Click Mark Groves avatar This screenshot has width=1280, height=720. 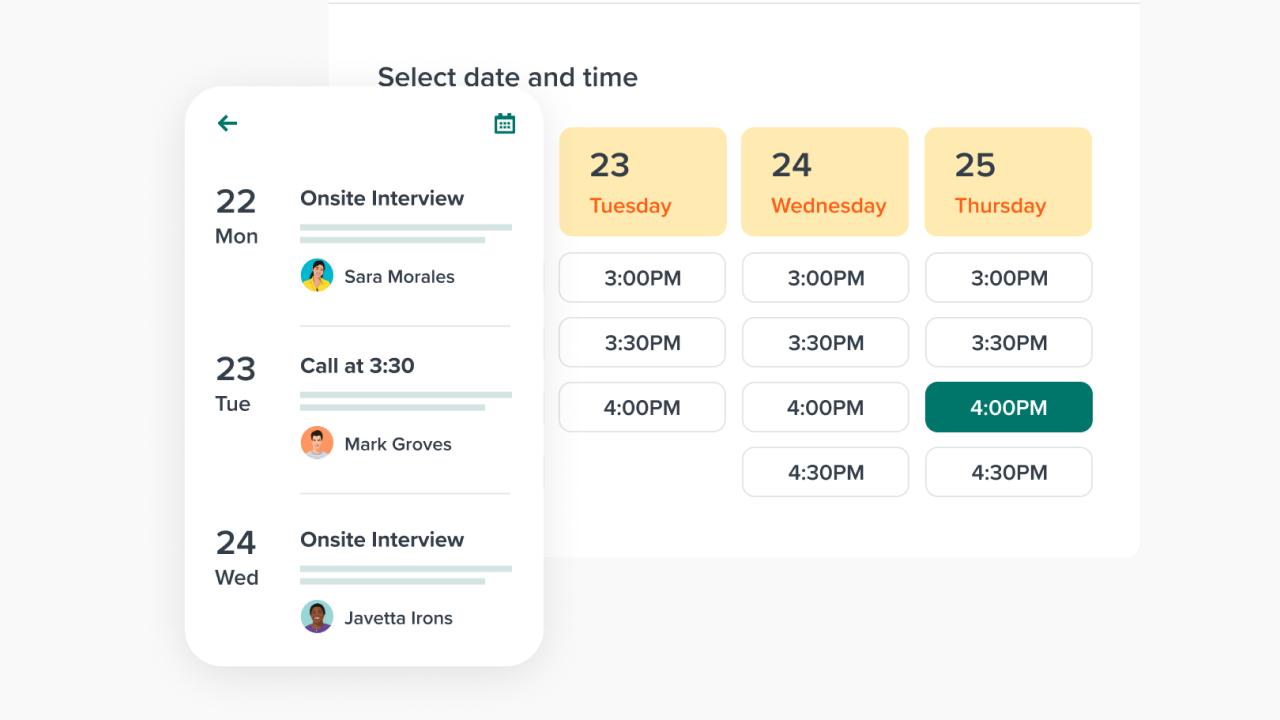pyautogui.click(x=317, y=443)
